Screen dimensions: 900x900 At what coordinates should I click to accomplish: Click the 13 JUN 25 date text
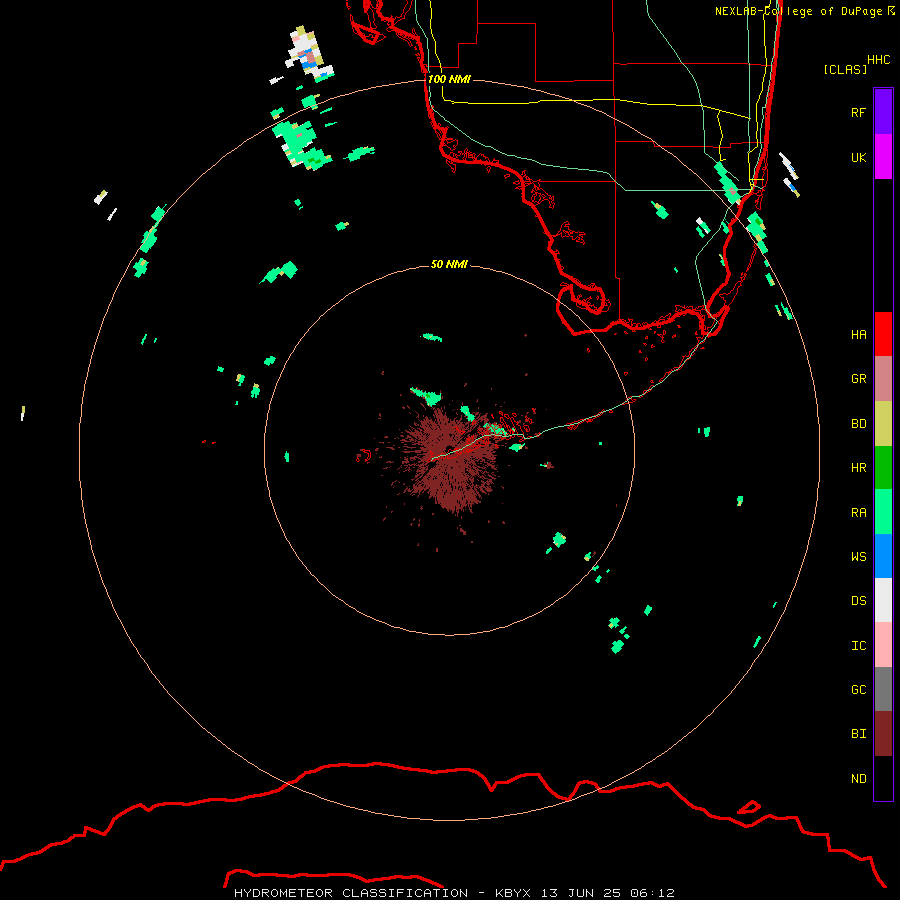pyautogui.click(x=580, y=893)
